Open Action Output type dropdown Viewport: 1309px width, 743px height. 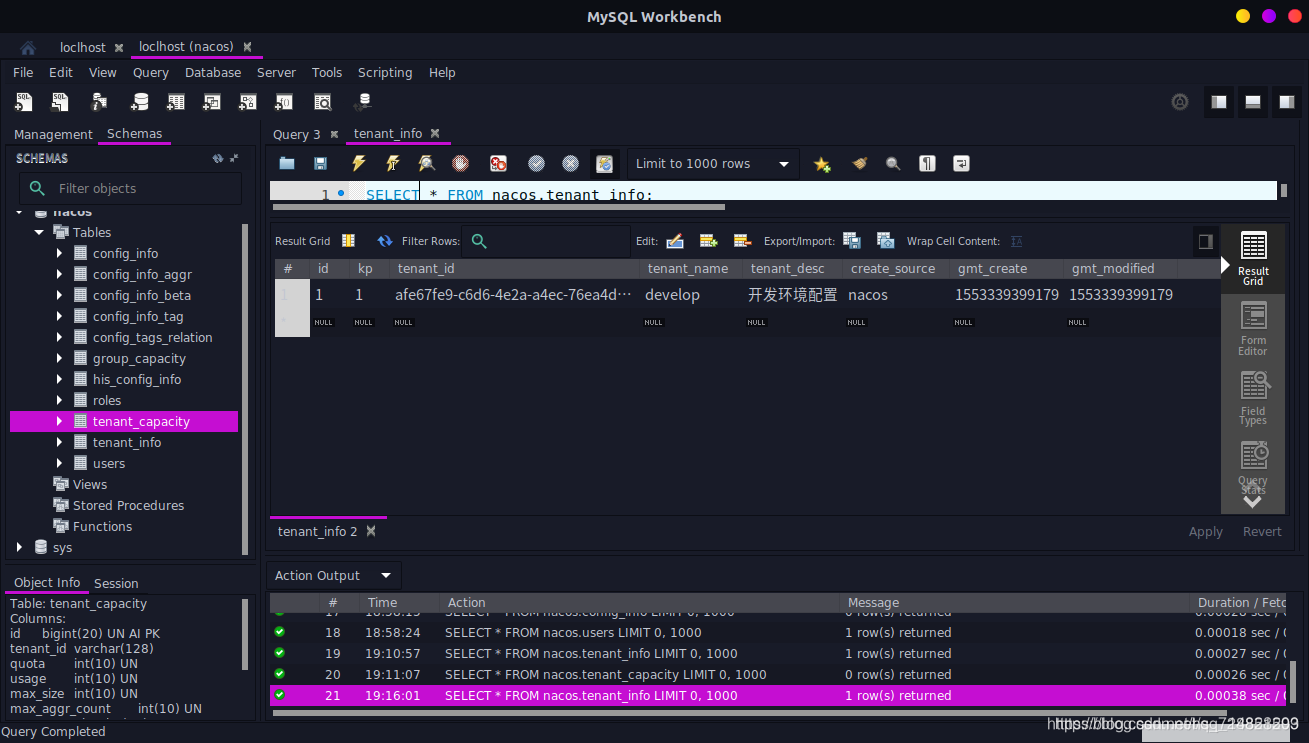coord(334,575)
